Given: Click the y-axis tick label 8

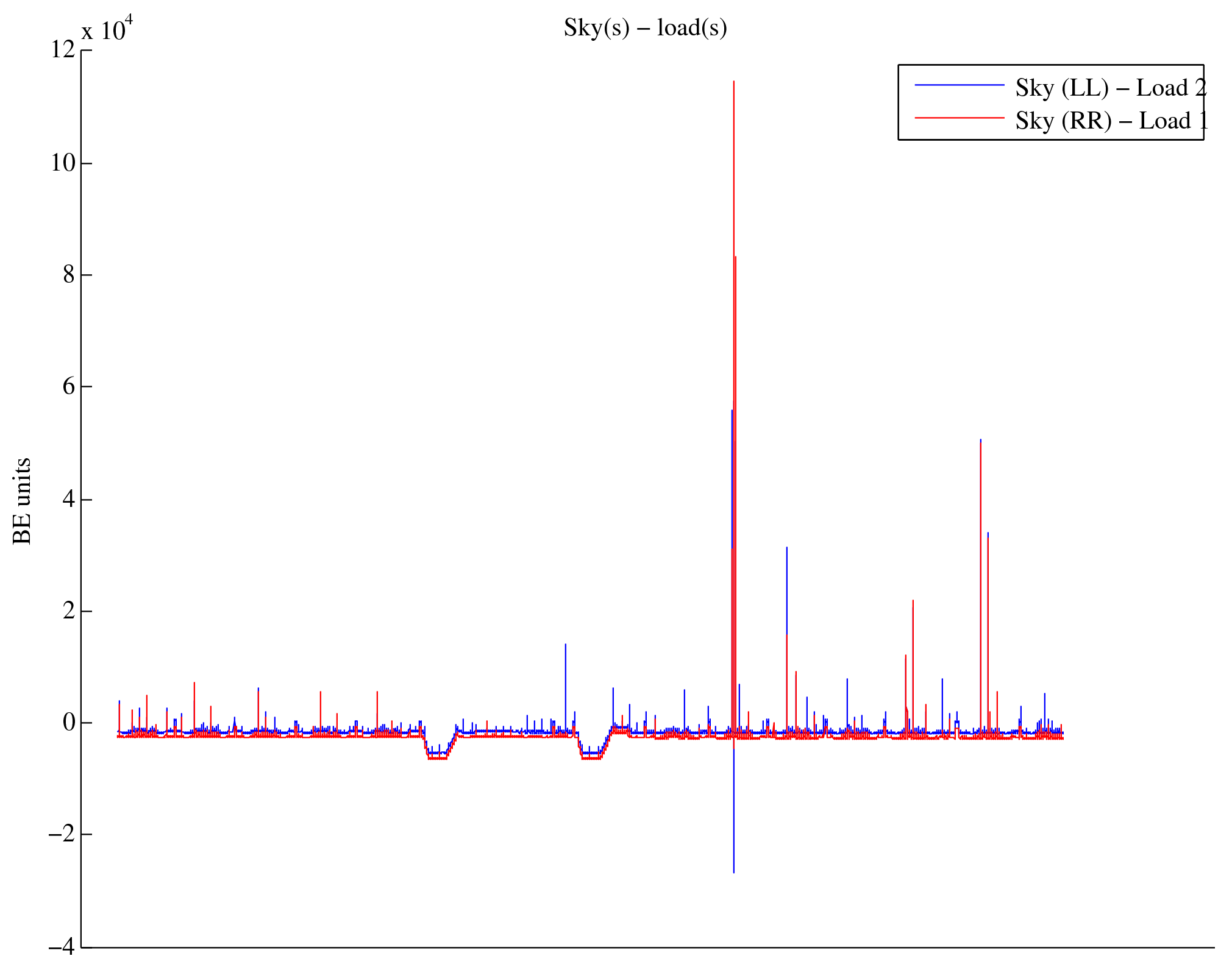Looking at the screenshot, I should coord(68,275).
